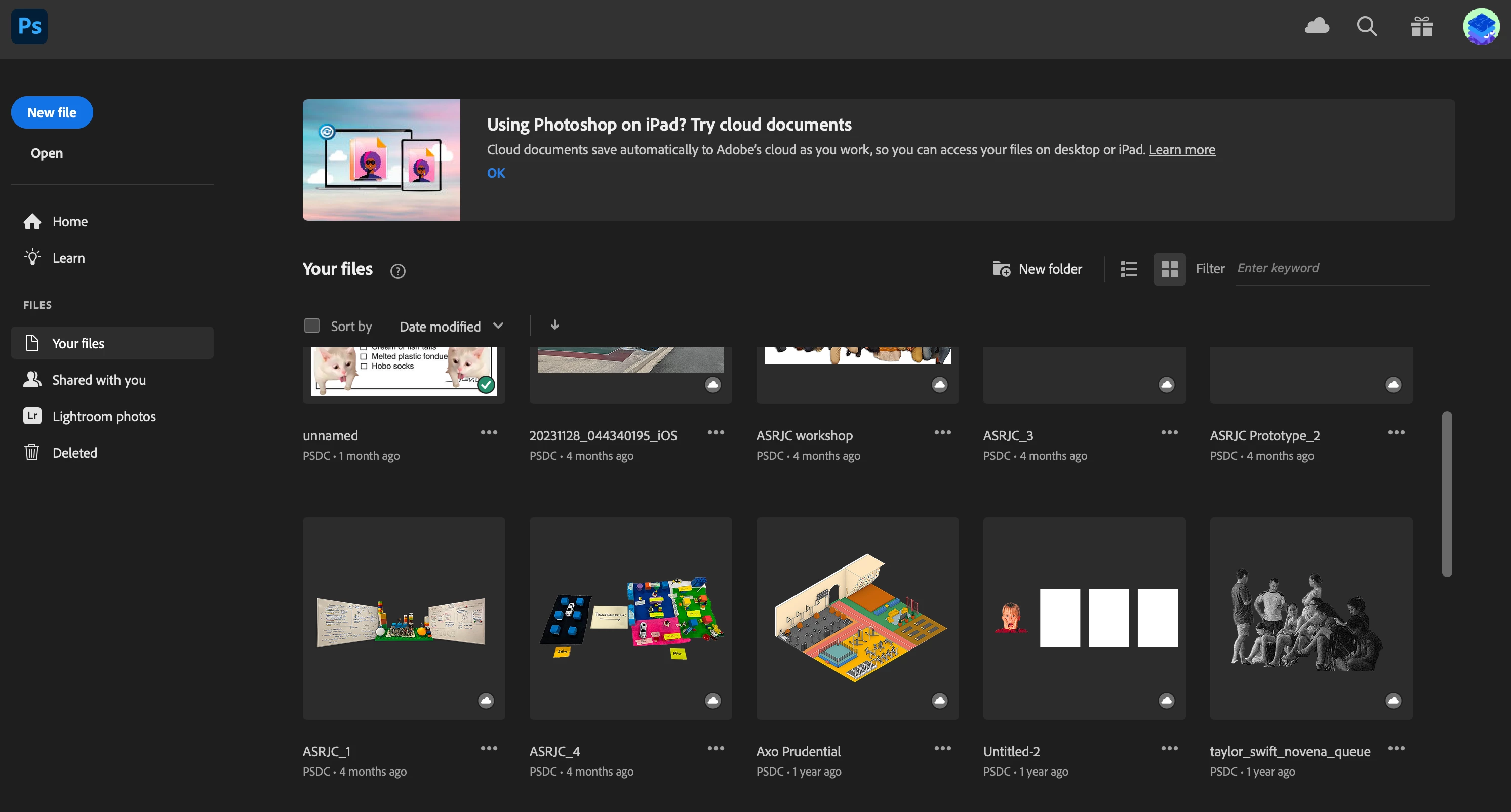Open the taylor_swift_novena_queue thumbnail

click(x=1310, y=618)
